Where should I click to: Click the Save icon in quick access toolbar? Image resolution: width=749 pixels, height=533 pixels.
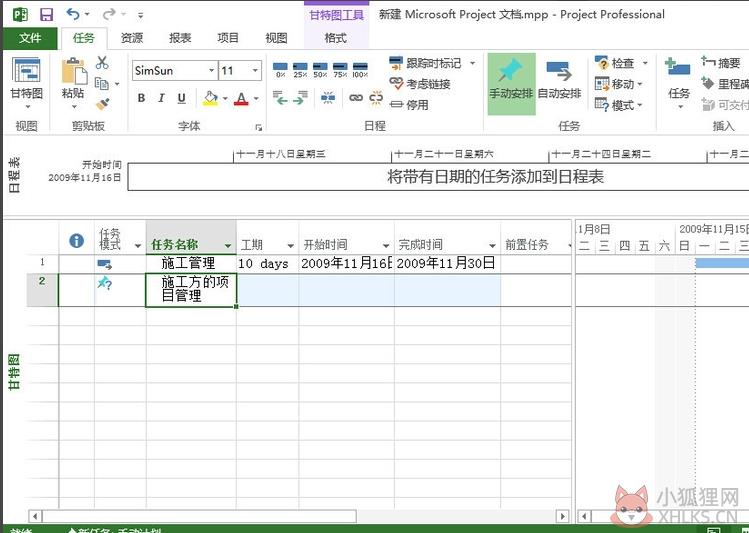pos(46,14)
